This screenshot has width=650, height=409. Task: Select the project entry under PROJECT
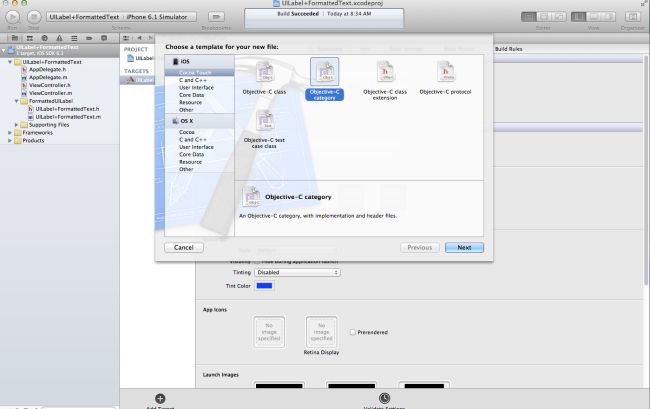[x=140, y=58]
